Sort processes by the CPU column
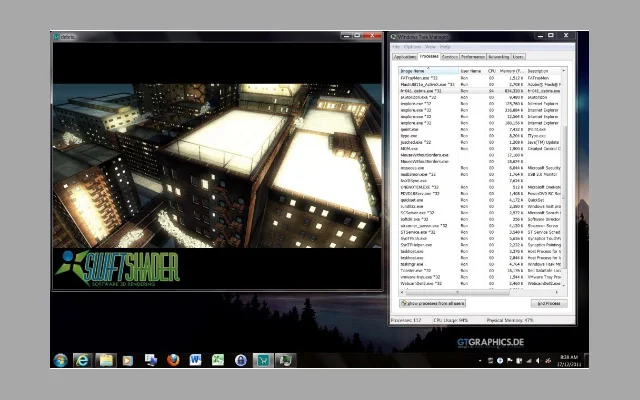Image resolution: width=640 pixels, height=400 pixels. (x=491, y=71)
